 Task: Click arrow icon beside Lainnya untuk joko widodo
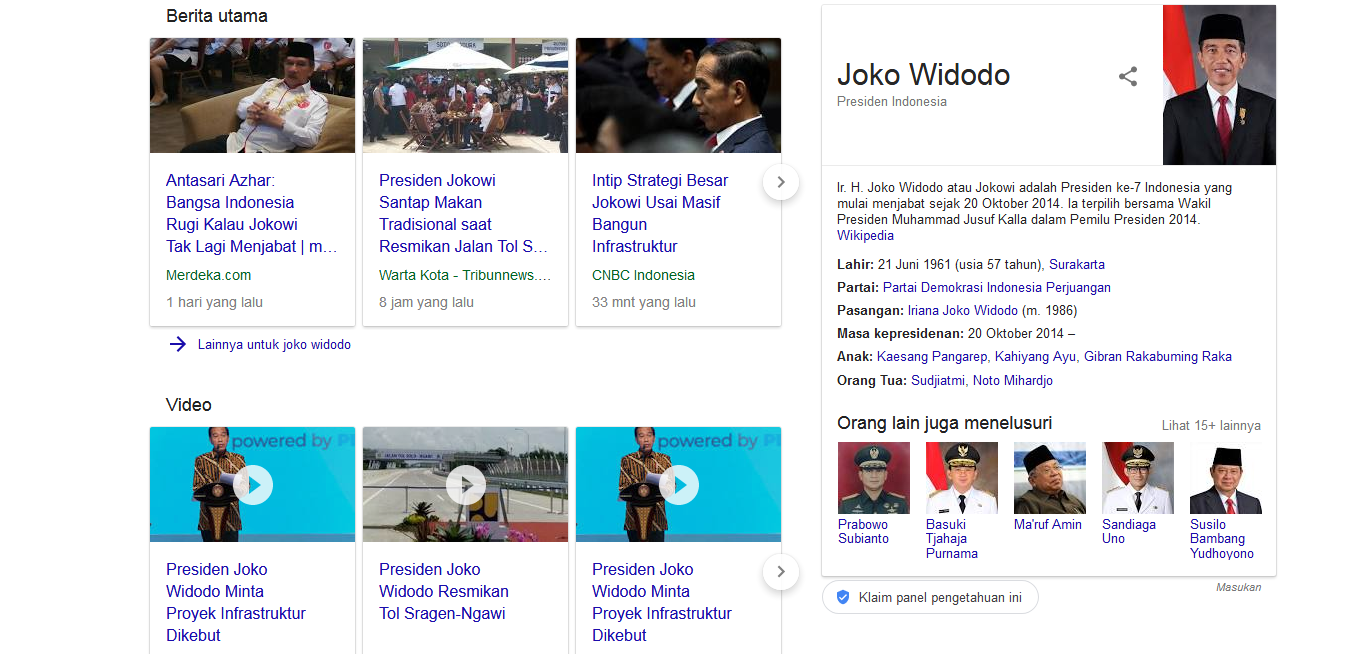178,344
